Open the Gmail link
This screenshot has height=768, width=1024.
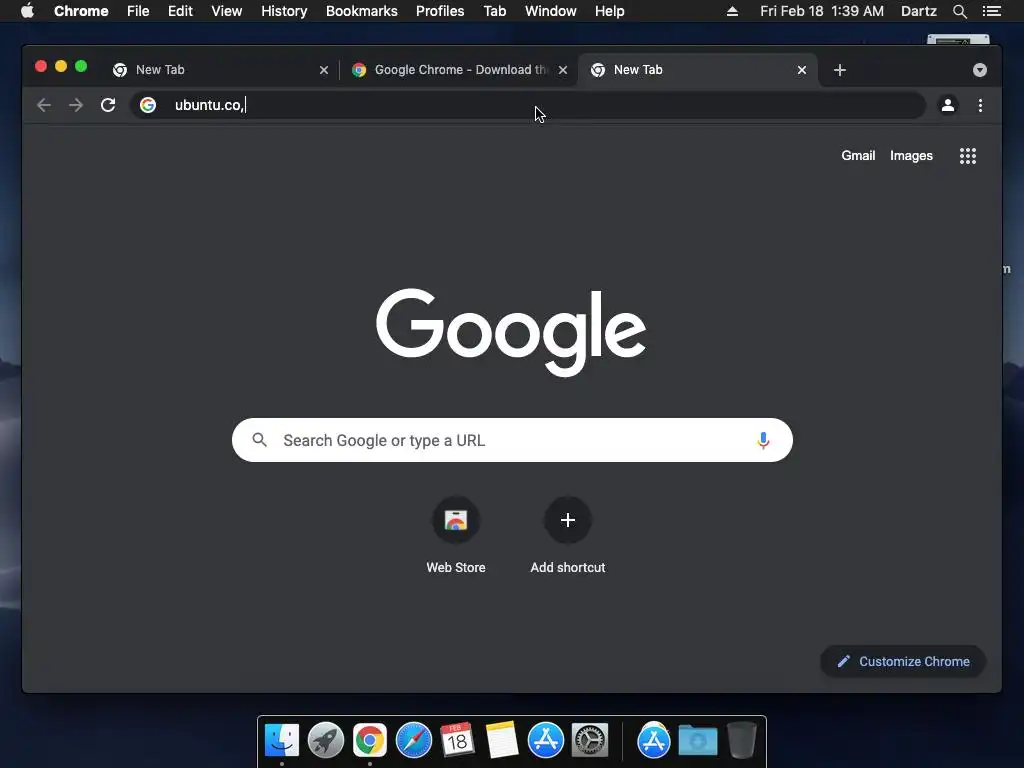coord(858,155)
